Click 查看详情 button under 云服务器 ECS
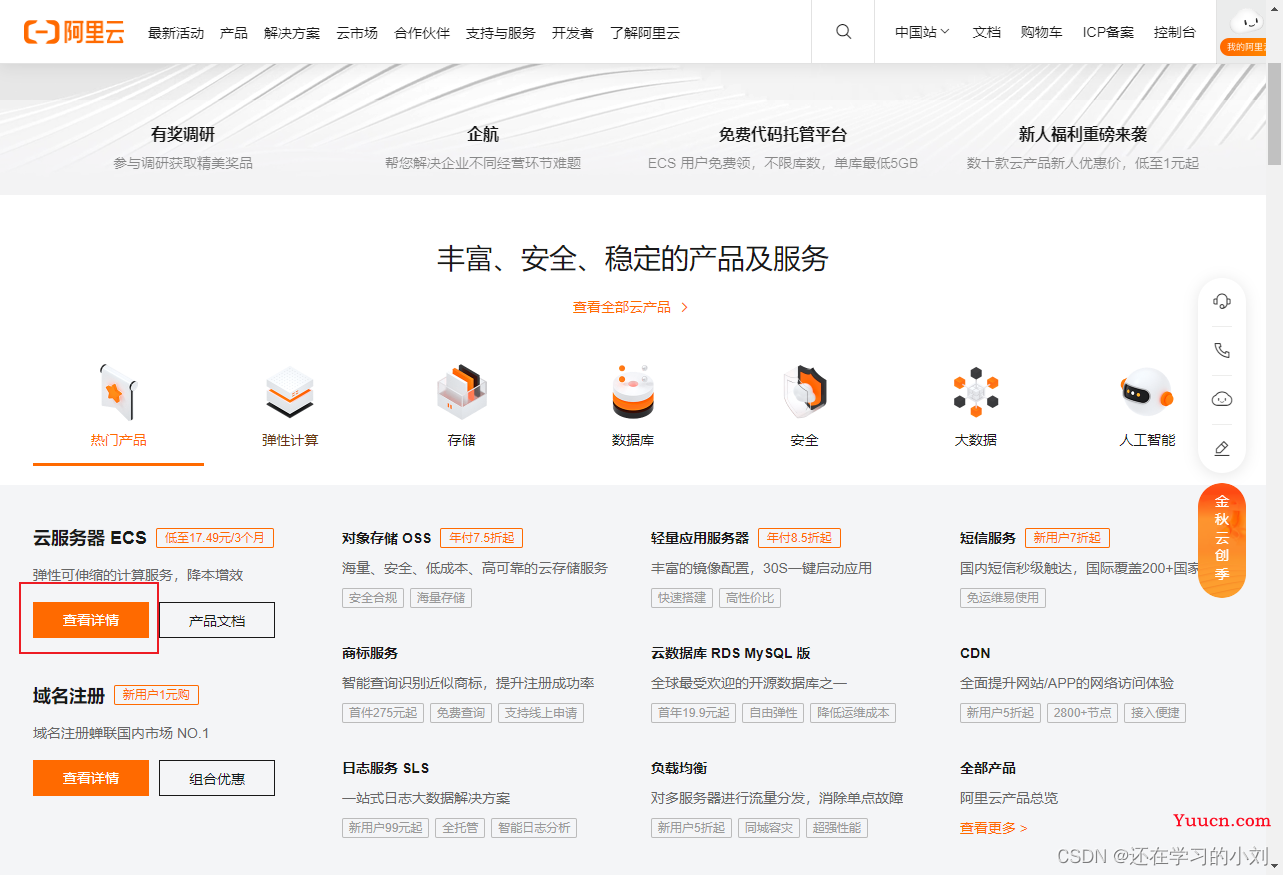This screenshot has height=875, width=1283. click(91, 620)
